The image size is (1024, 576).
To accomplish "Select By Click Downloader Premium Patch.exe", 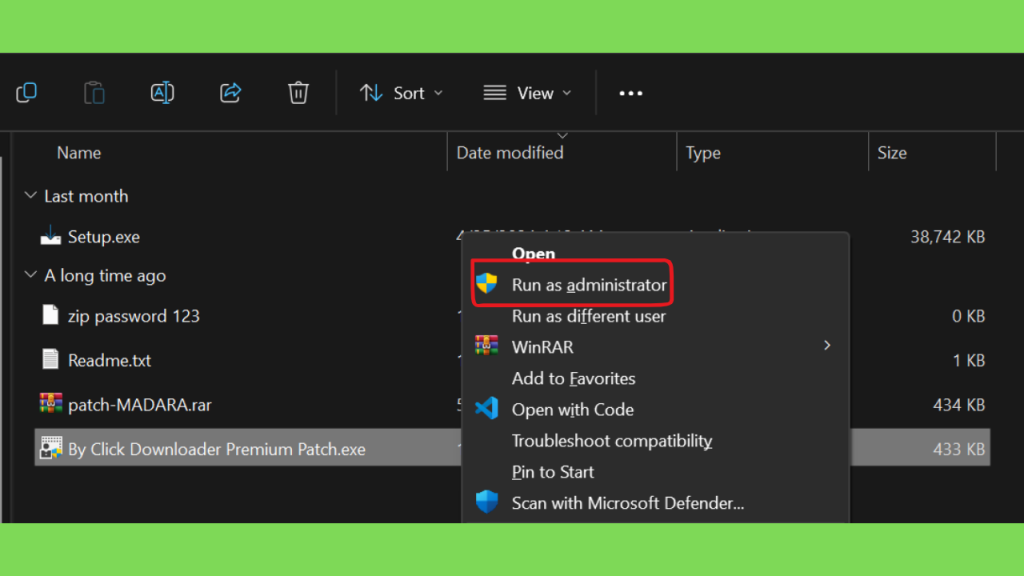I will 216,449.
